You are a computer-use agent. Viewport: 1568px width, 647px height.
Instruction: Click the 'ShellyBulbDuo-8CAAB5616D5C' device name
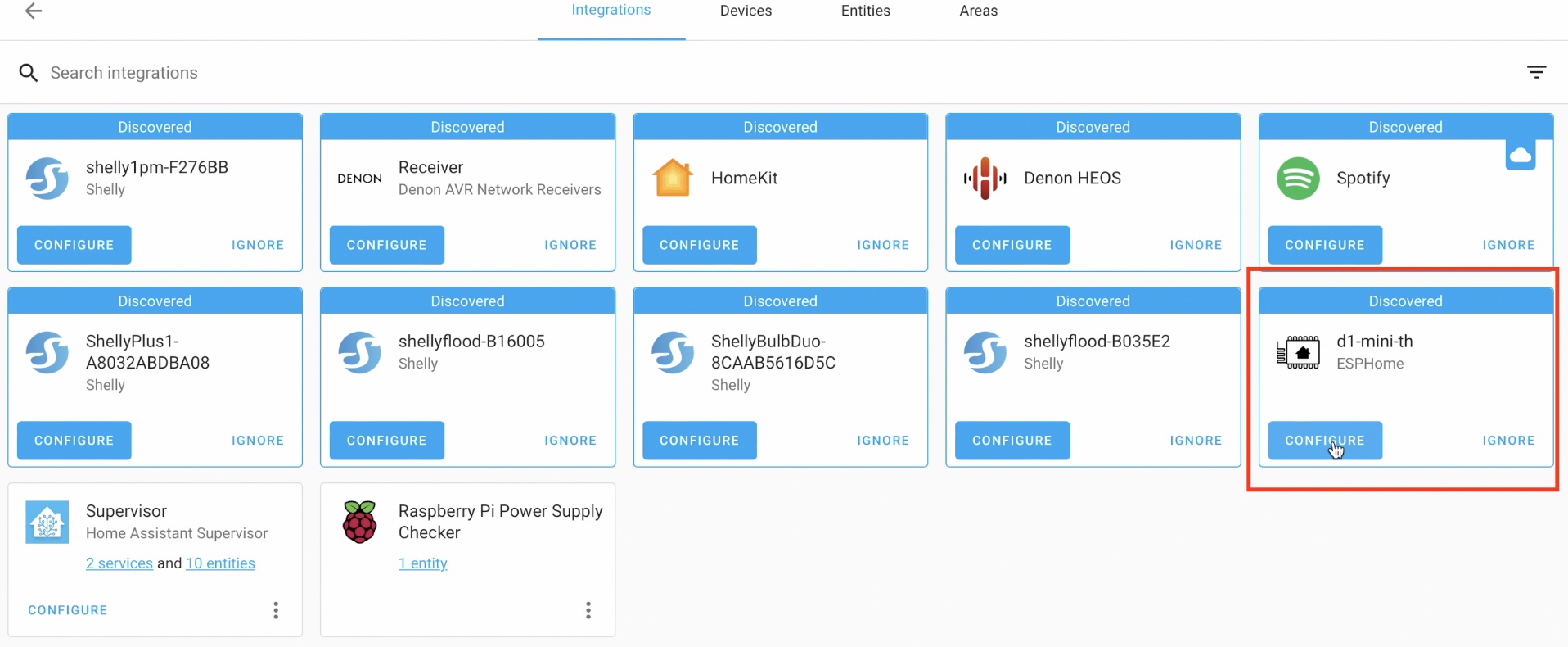[x=773, y=352]
